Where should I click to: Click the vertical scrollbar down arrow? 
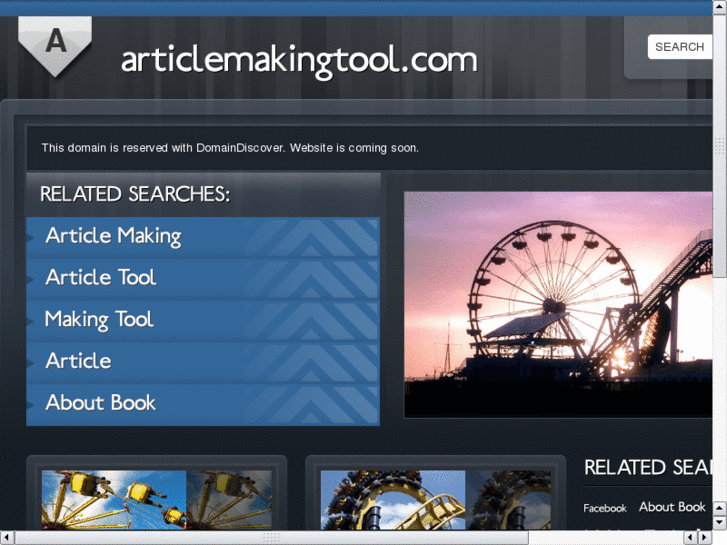tap(720, 522)
